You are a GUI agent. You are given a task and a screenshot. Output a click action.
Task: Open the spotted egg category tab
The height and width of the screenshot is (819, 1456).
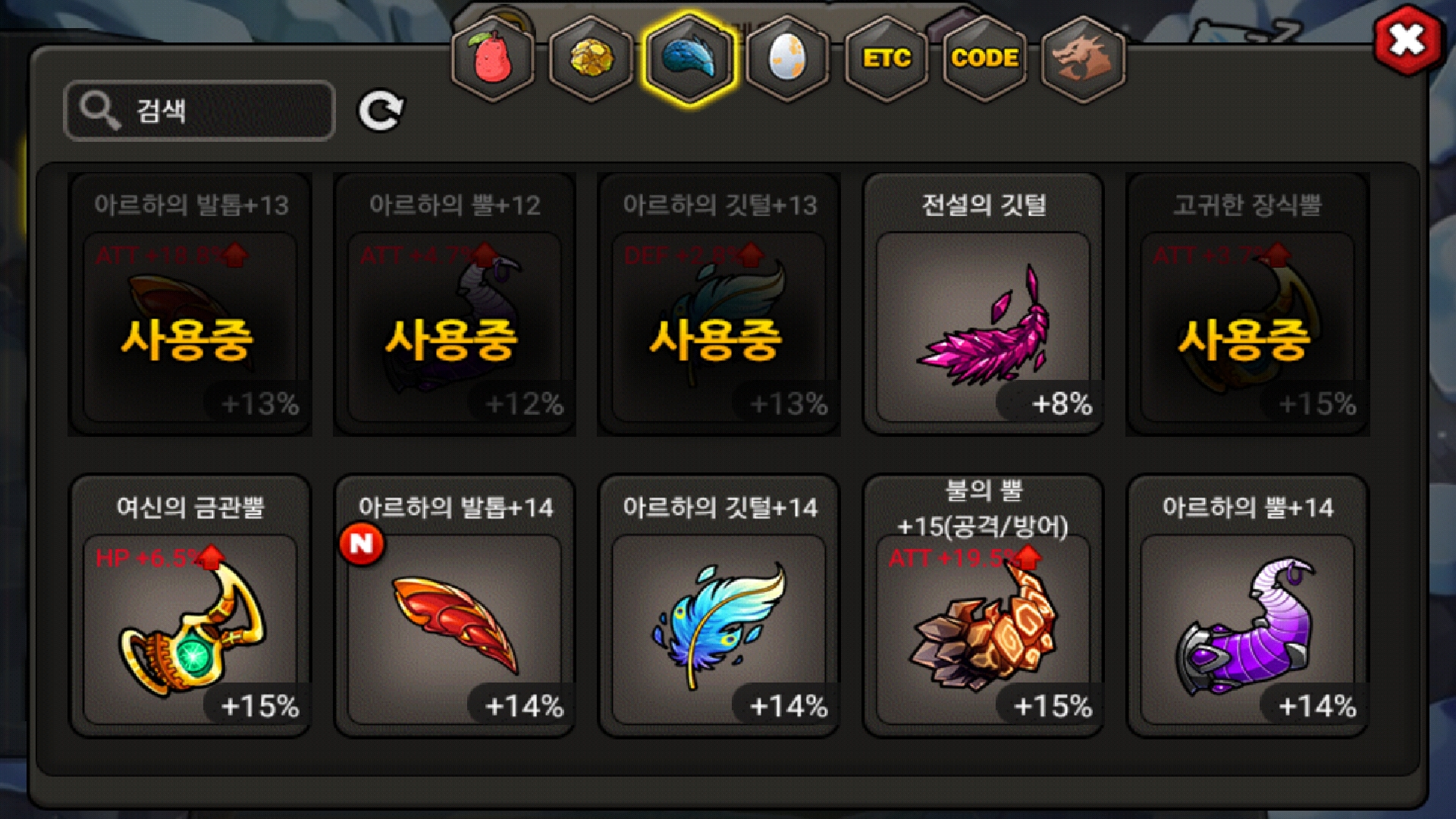[788, 58]
